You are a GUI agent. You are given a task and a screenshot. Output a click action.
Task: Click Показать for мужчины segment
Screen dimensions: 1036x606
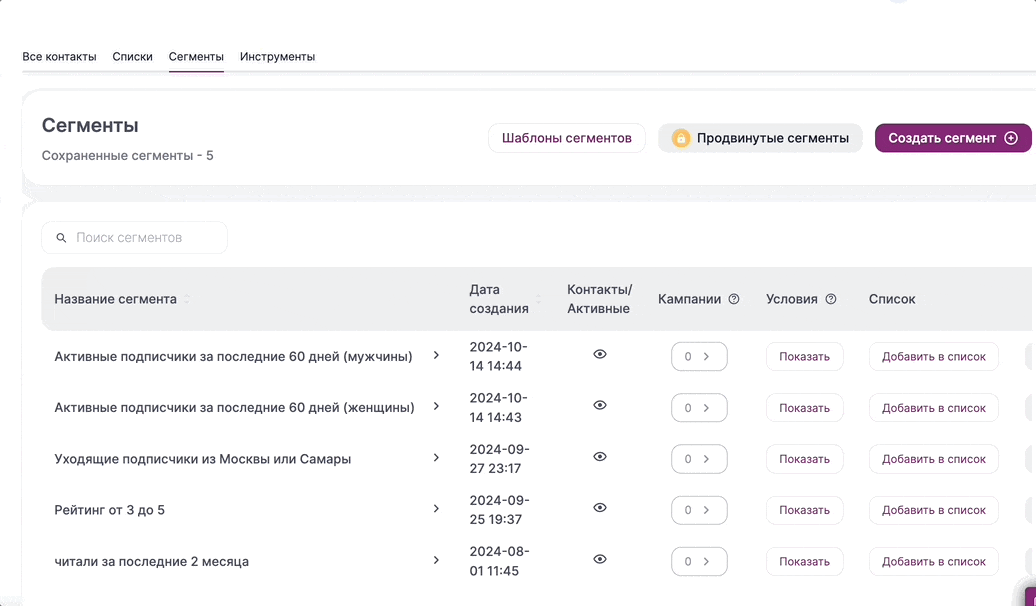[805, 357]
